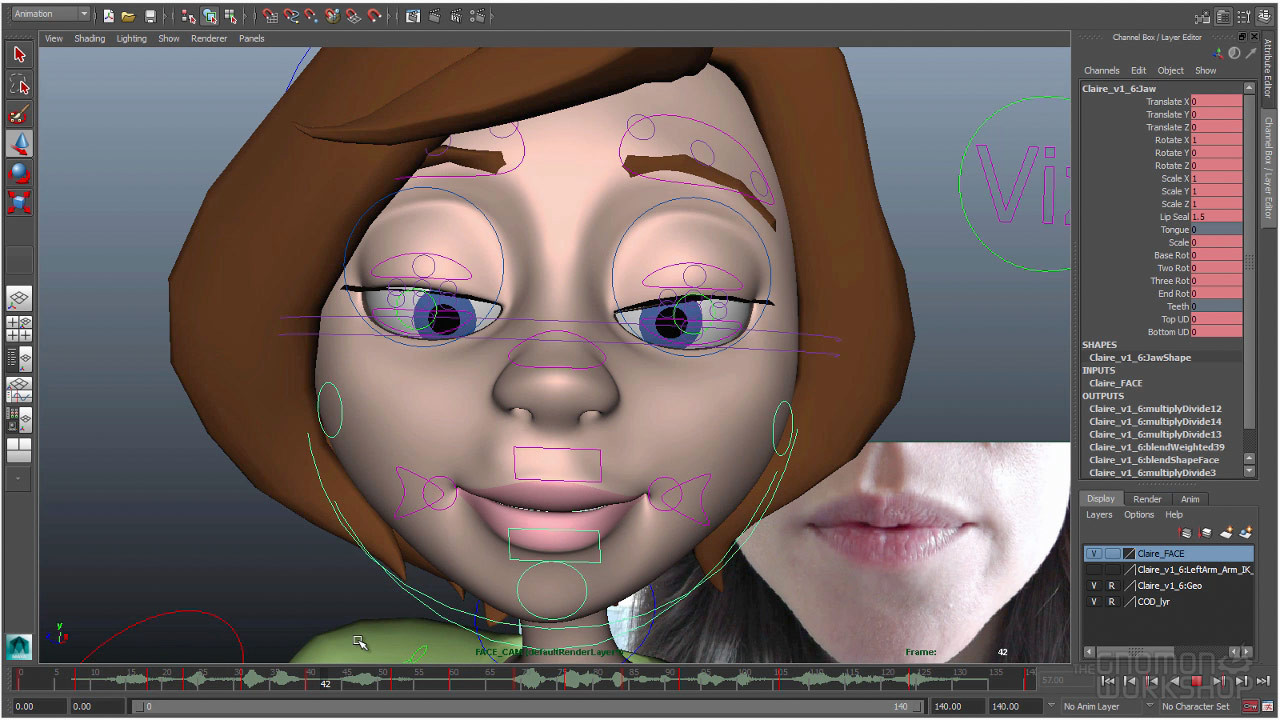
Task: Pick the Scale tool cube icon
Action: (x=19, y=202)
